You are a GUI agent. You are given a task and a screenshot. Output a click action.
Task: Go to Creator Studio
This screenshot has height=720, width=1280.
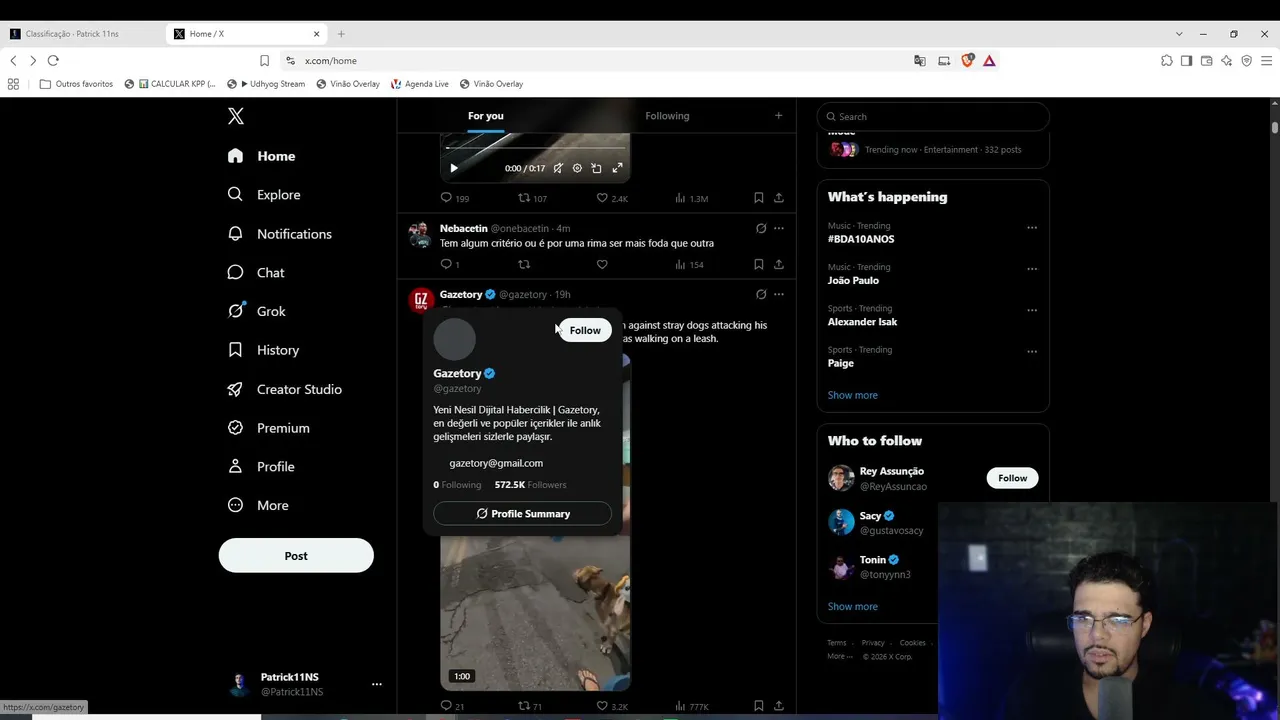tap(284, 389)
